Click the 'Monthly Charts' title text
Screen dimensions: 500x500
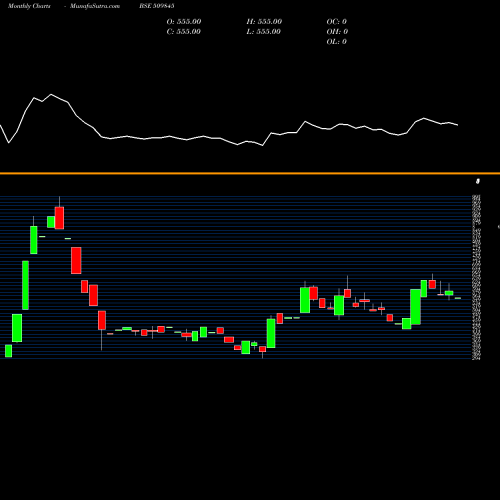pos(29,6)
